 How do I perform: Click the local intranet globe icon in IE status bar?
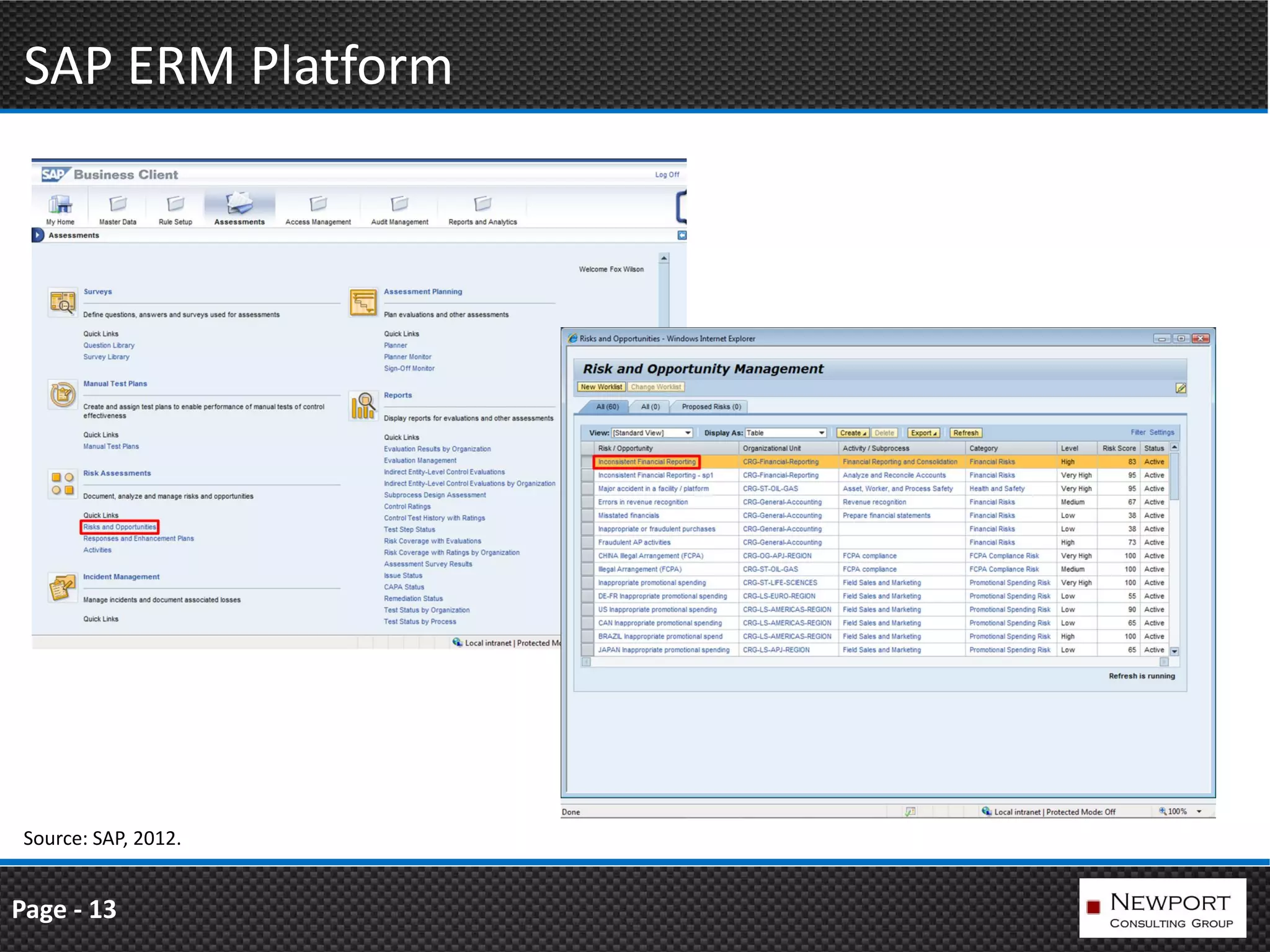point(987,811)
